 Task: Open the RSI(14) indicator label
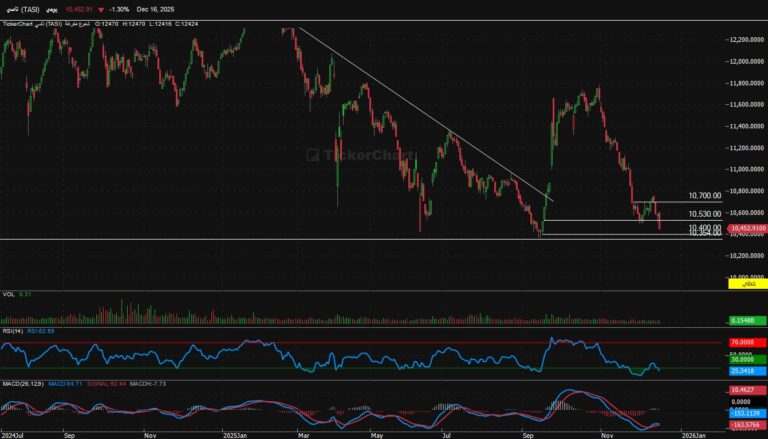coord(12,329)
